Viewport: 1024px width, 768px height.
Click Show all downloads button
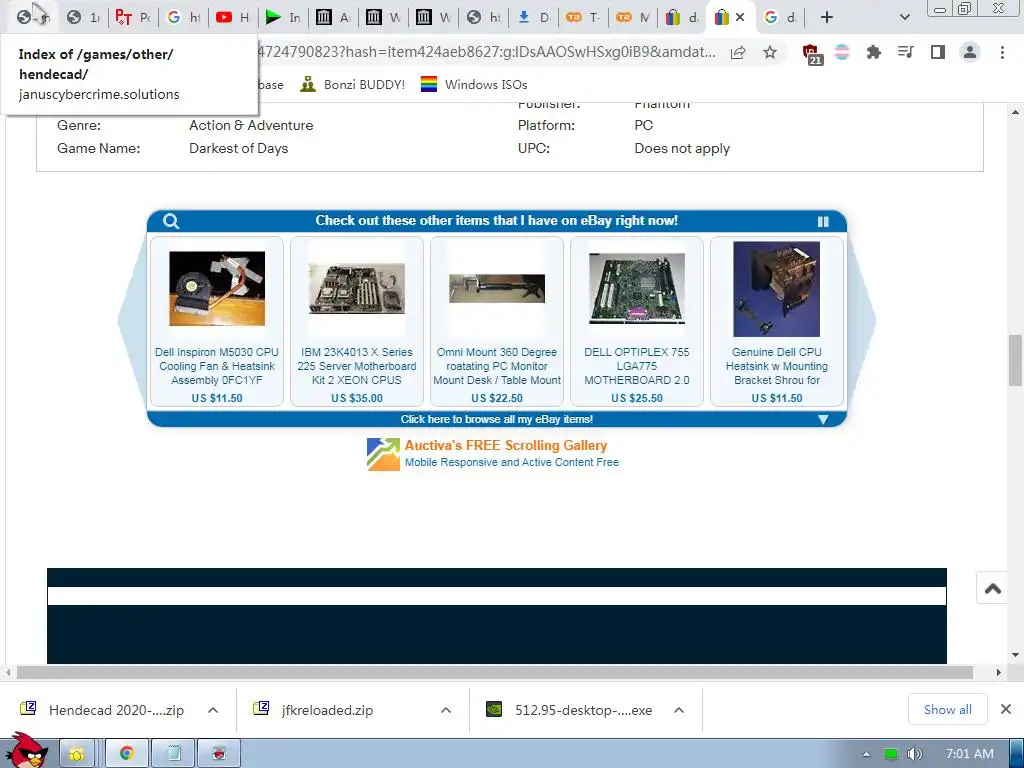click(948, 709)
